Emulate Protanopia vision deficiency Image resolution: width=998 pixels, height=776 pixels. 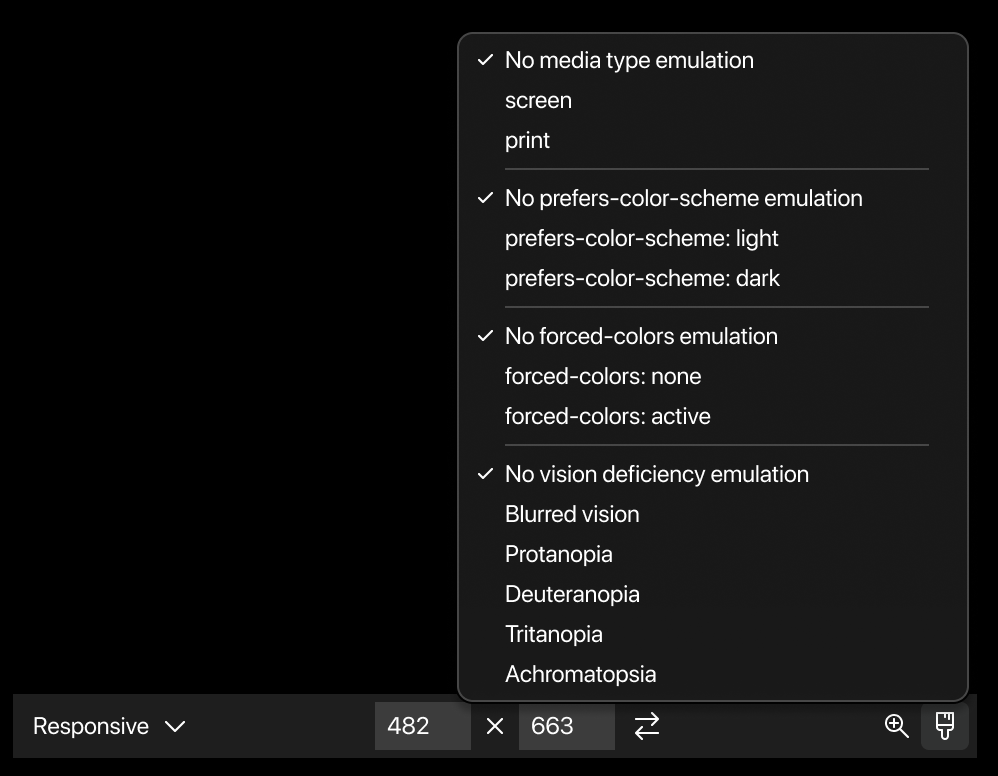[713, 554]
